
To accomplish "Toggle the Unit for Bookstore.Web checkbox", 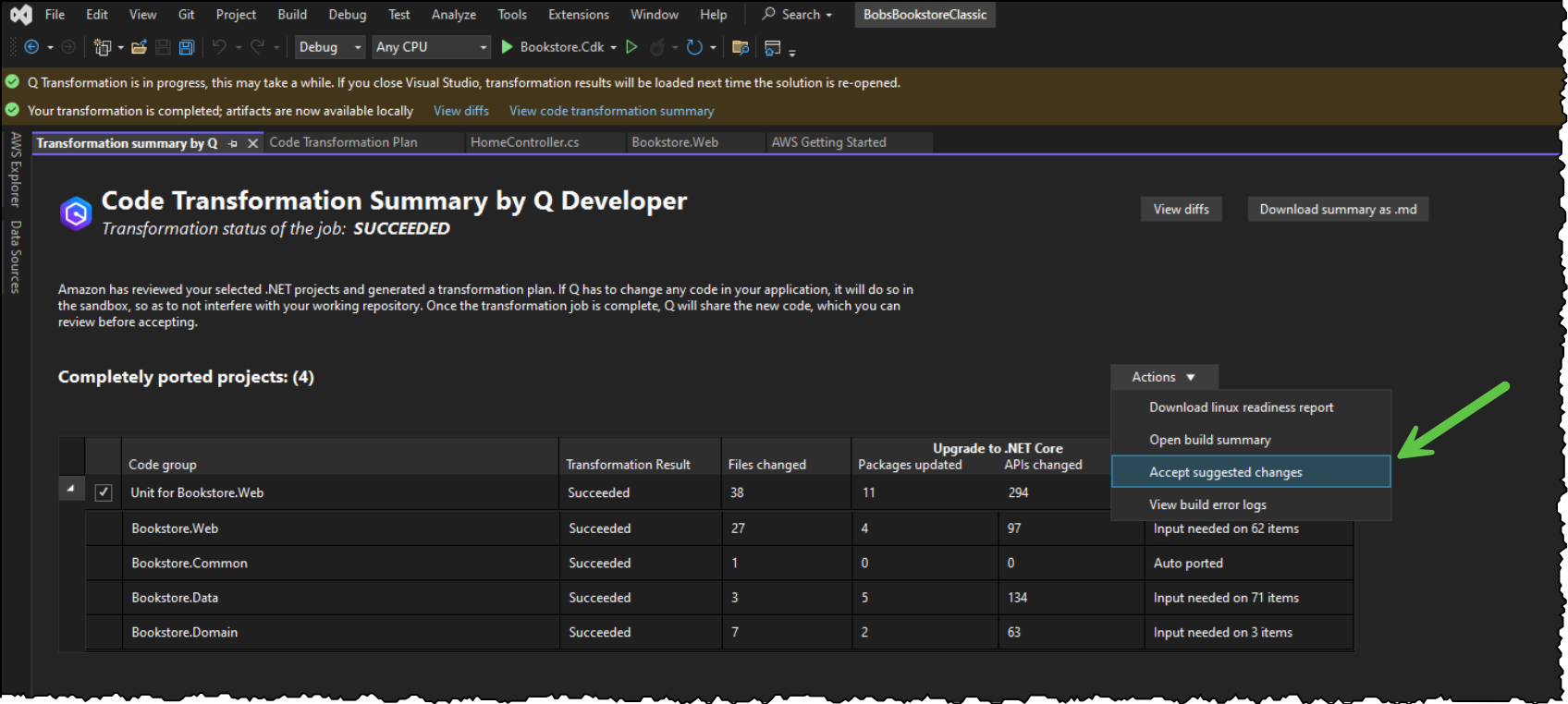I will click(x=104, y=492).
